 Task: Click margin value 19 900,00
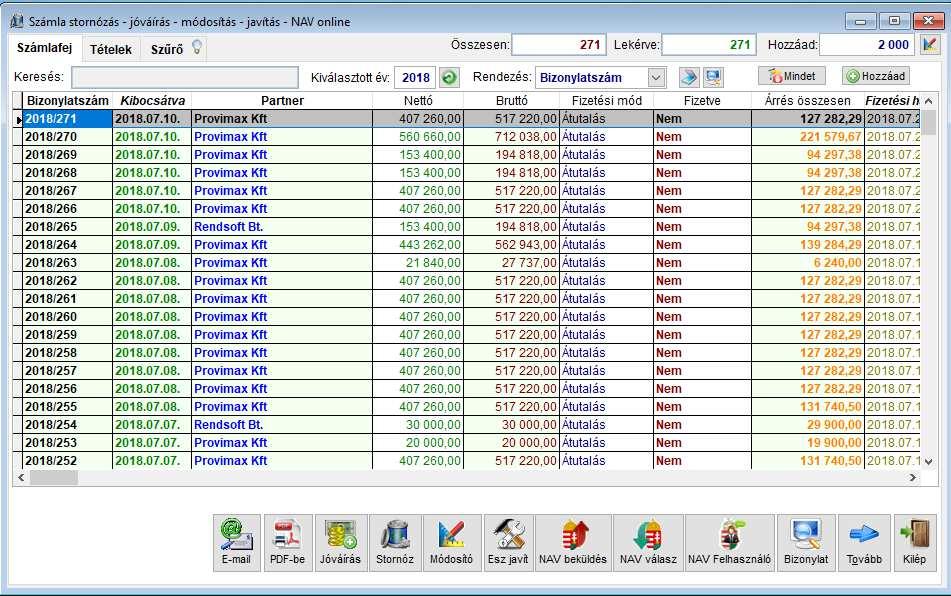834,443
